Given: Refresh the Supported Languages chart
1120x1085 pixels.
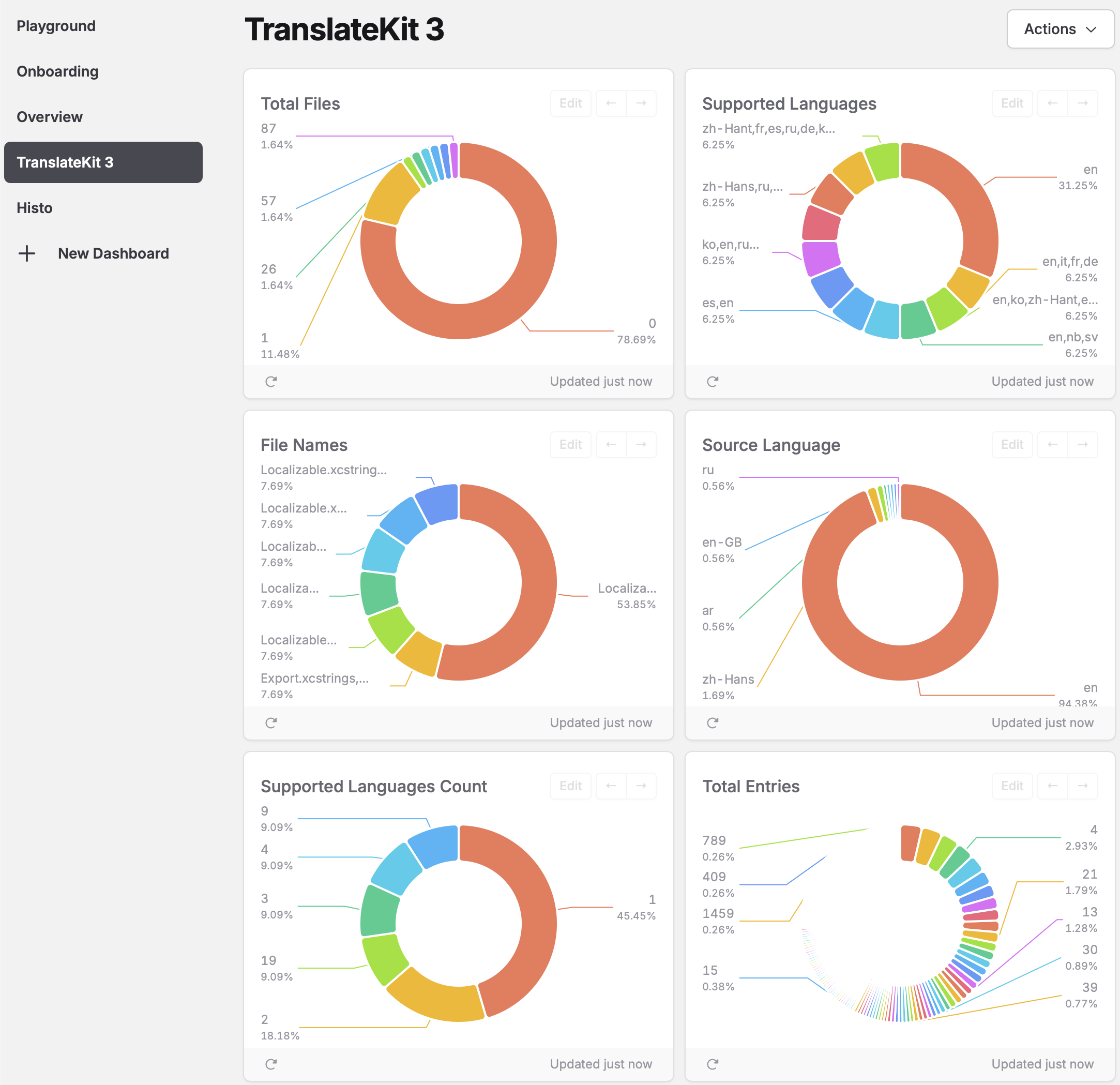Looking at the screenshot, I should click(x=713, y=381).
